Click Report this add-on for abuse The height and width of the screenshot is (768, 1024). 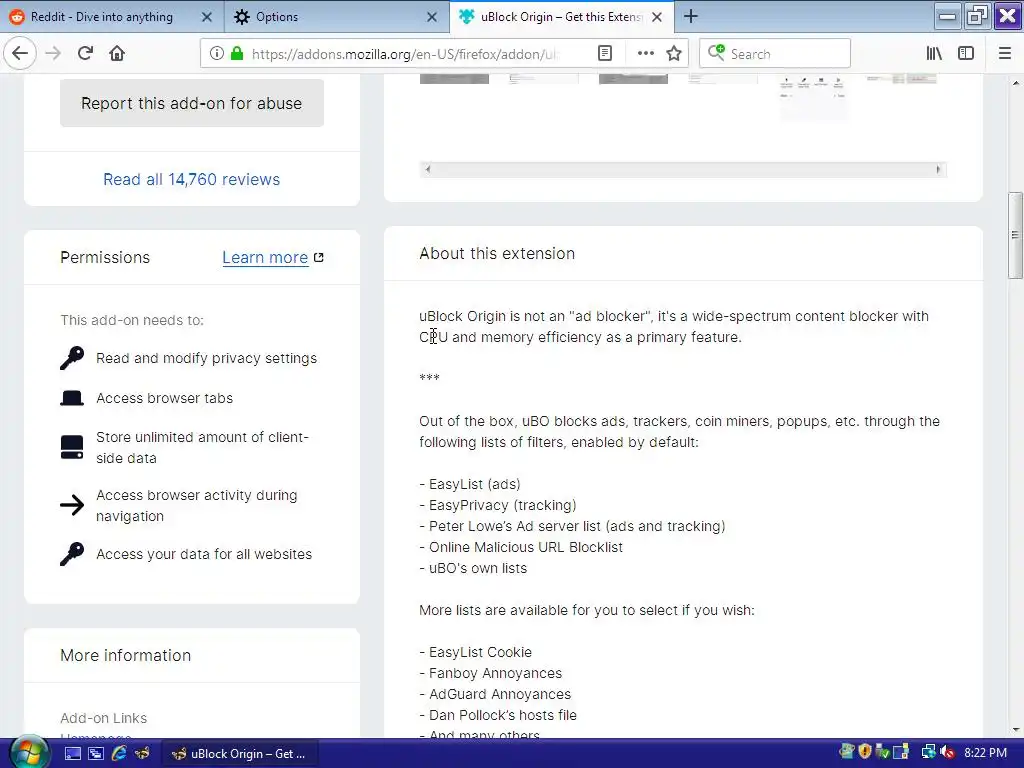click(192, 103)
